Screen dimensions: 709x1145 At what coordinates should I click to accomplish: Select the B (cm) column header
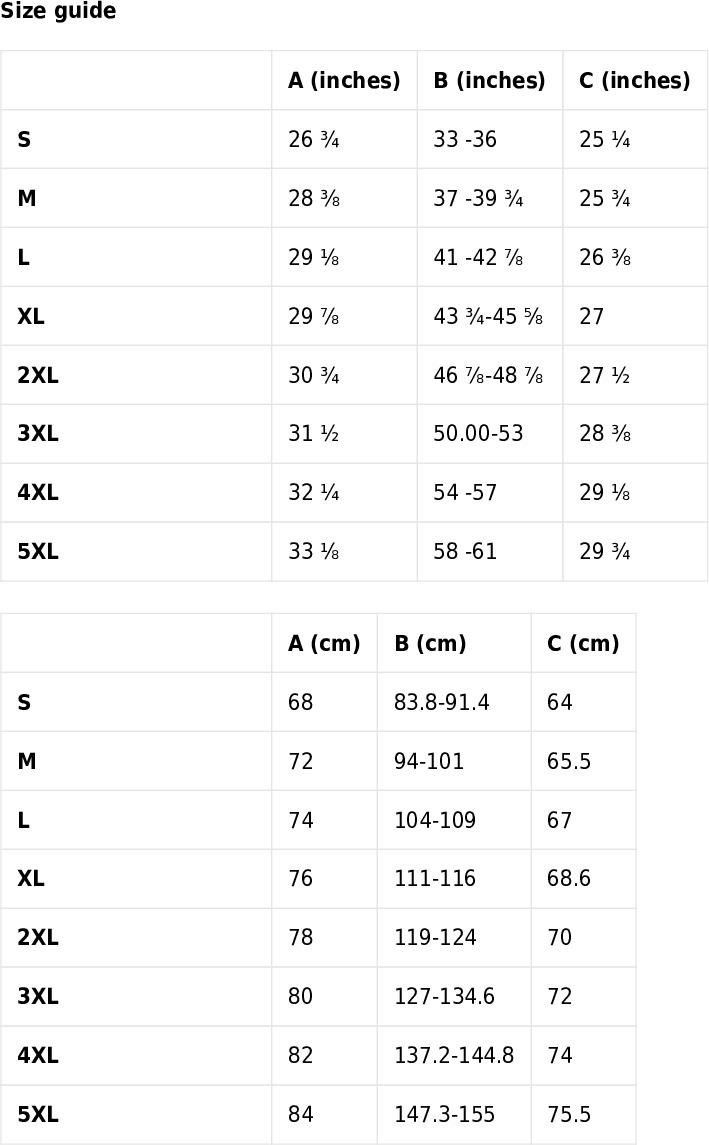[430, 643]
